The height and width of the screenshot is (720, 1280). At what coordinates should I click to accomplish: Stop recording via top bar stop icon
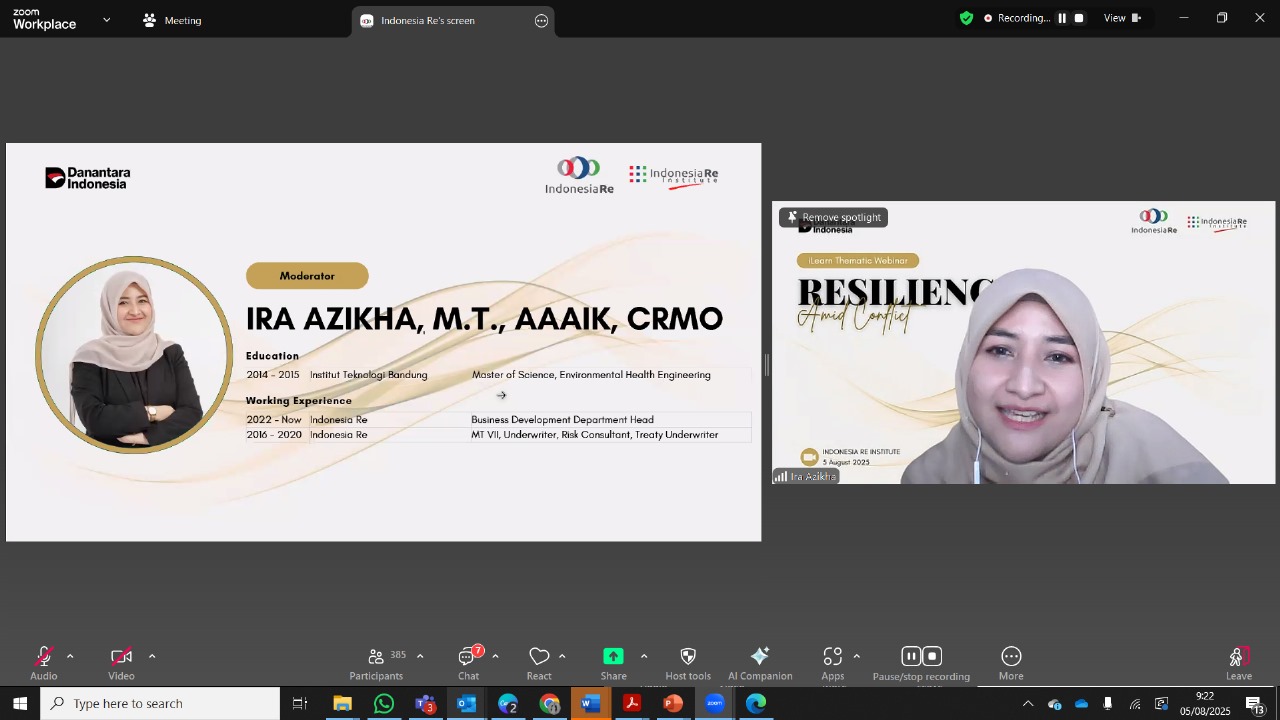click(x=1079, y=18)
